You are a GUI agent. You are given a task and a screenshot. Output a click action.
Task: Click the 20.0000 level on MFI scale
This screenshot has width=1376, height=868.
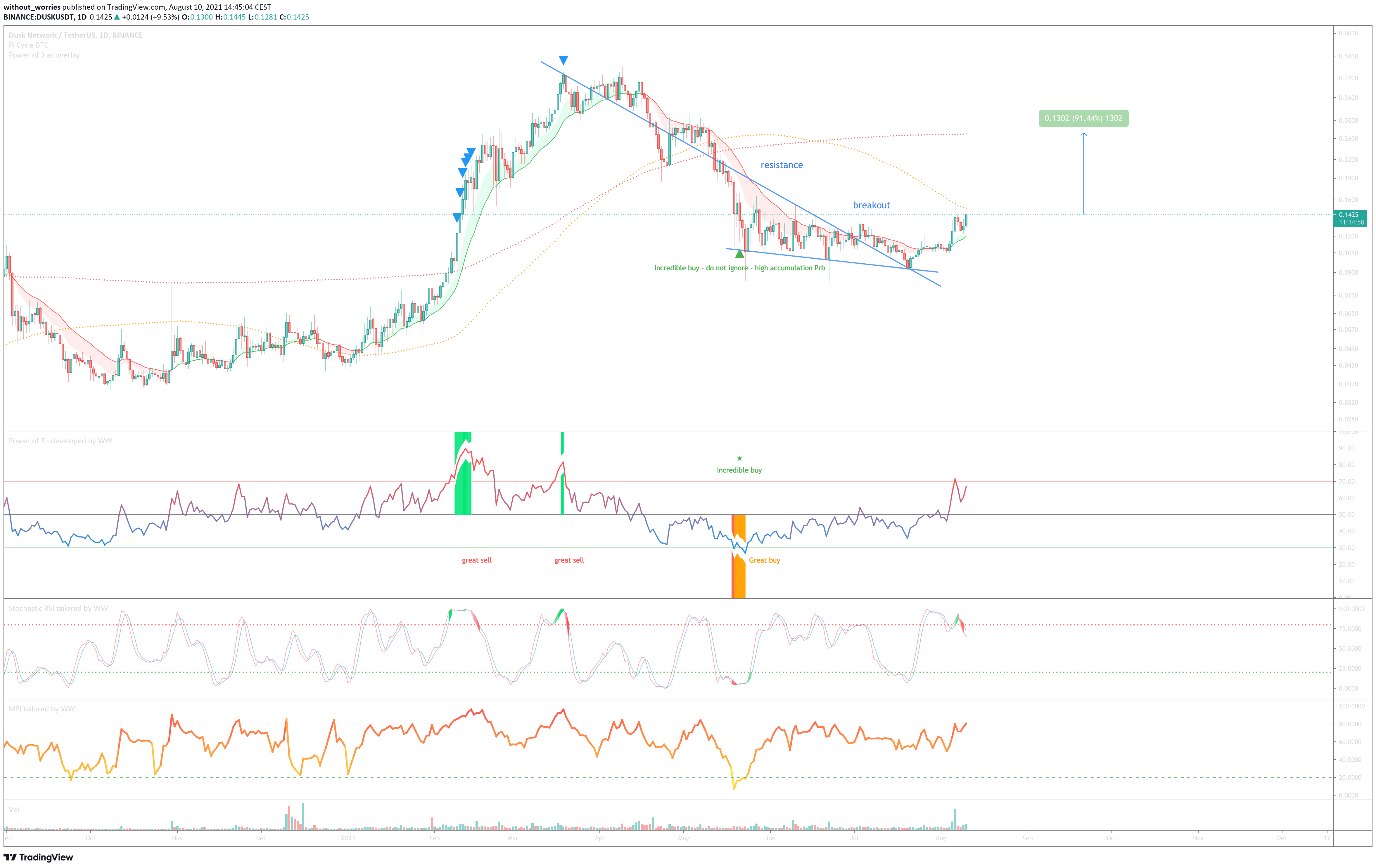[1350, 778]
